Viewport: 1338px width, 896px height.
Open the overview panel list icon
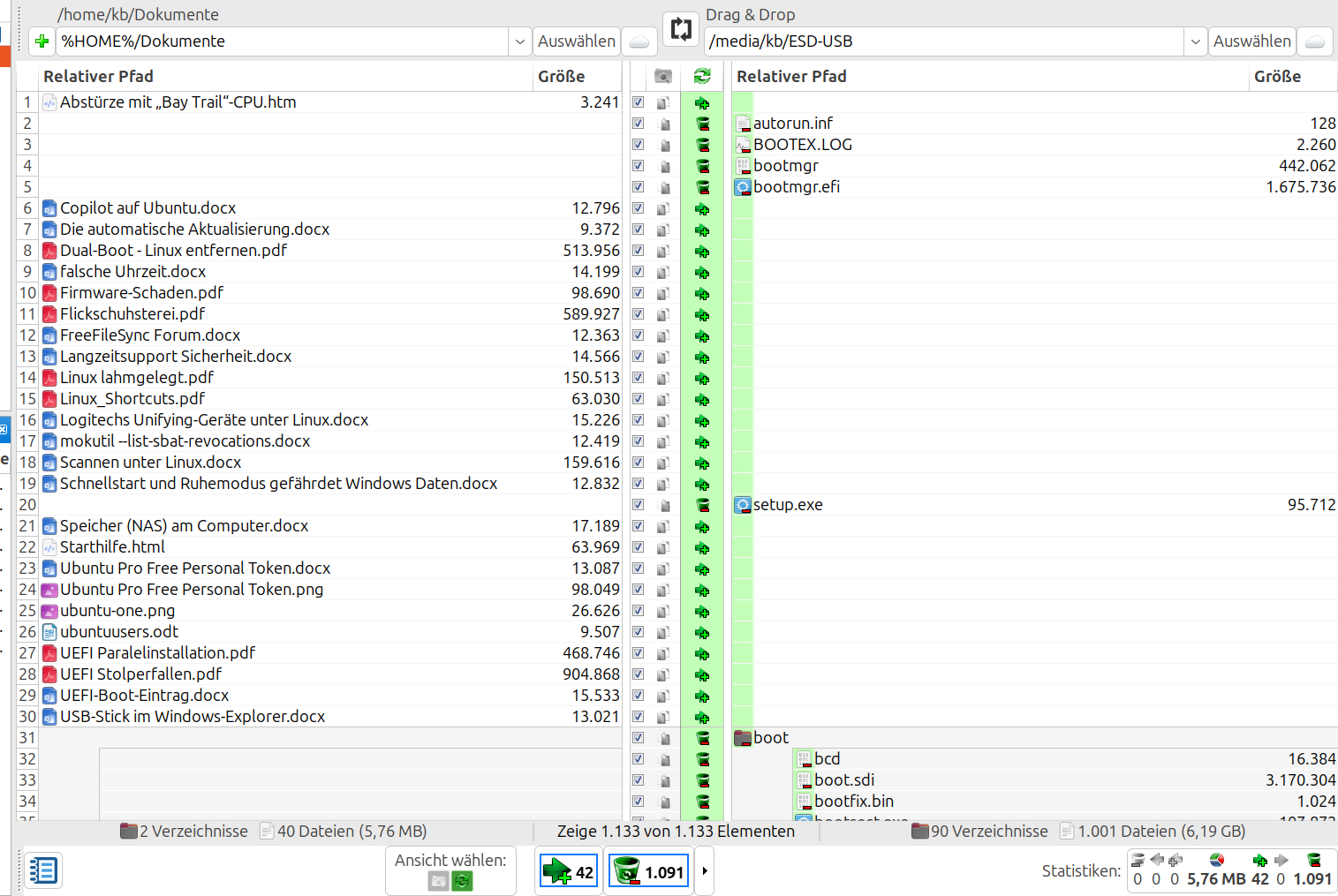click(x=42, y=870)
